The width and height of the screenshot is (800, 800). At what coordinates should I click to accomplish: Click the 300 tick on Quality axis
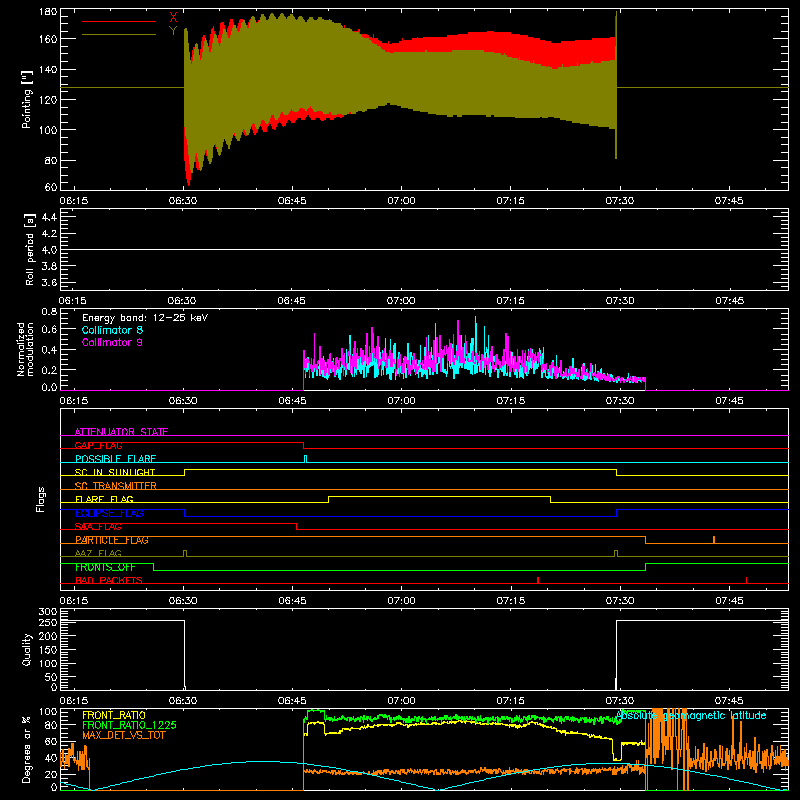click(x=48, y=612)
